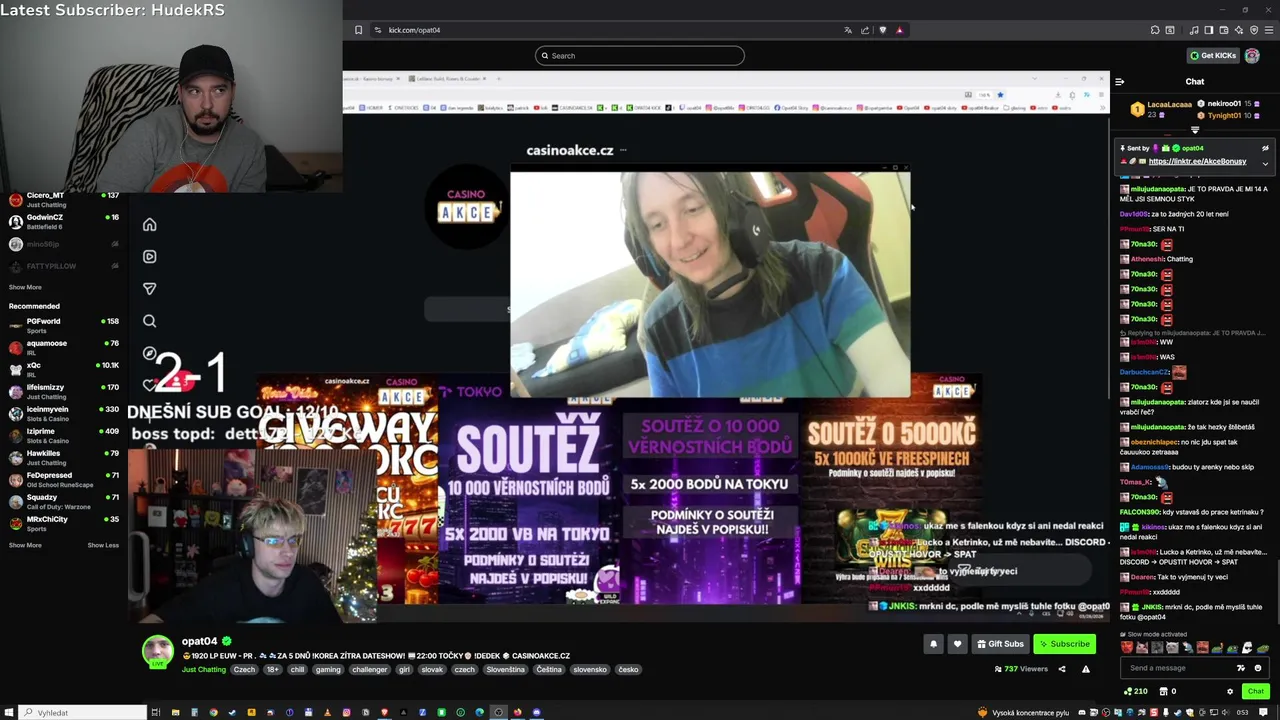Follow channel with the heart button

[957, 644]
